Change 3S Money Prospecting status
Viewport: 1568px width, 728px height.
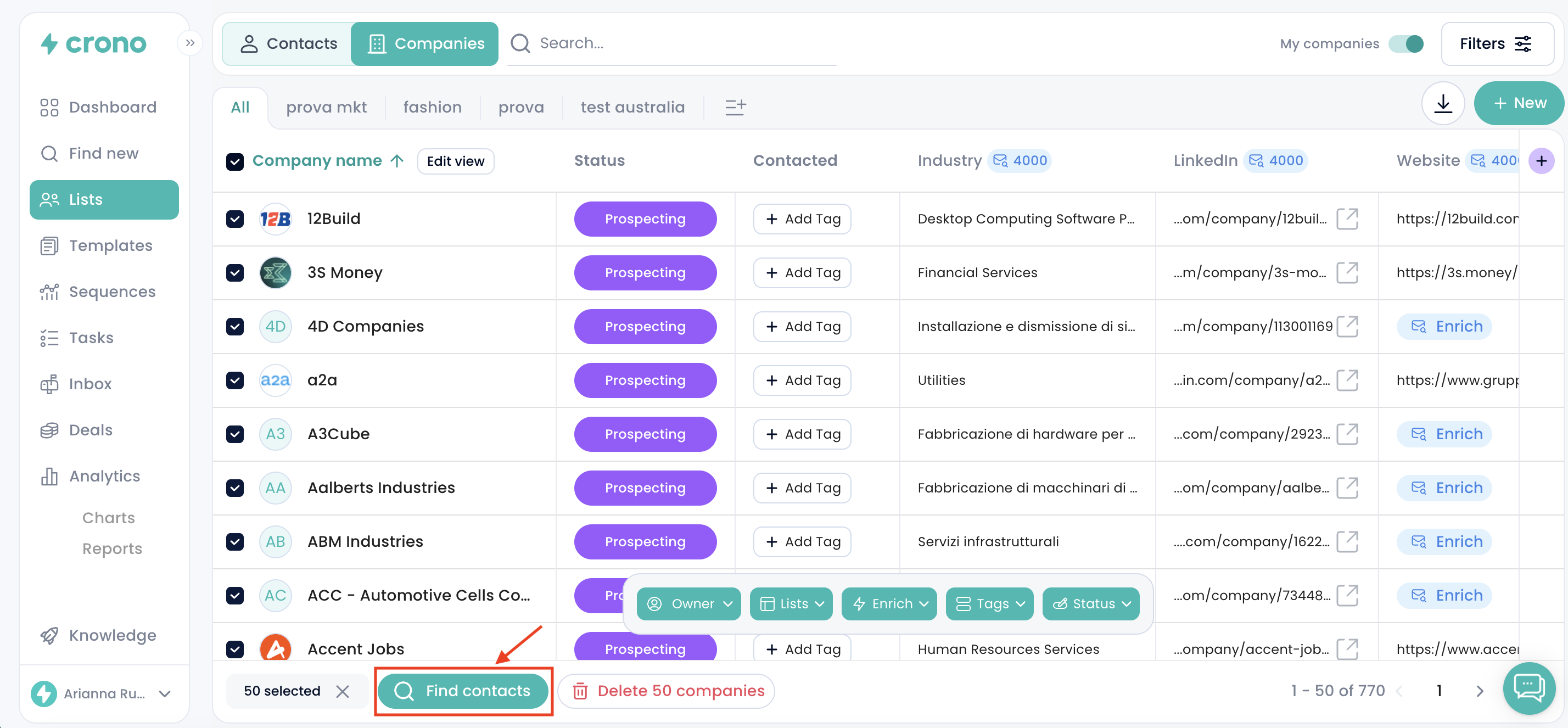[x=645, y=273]
